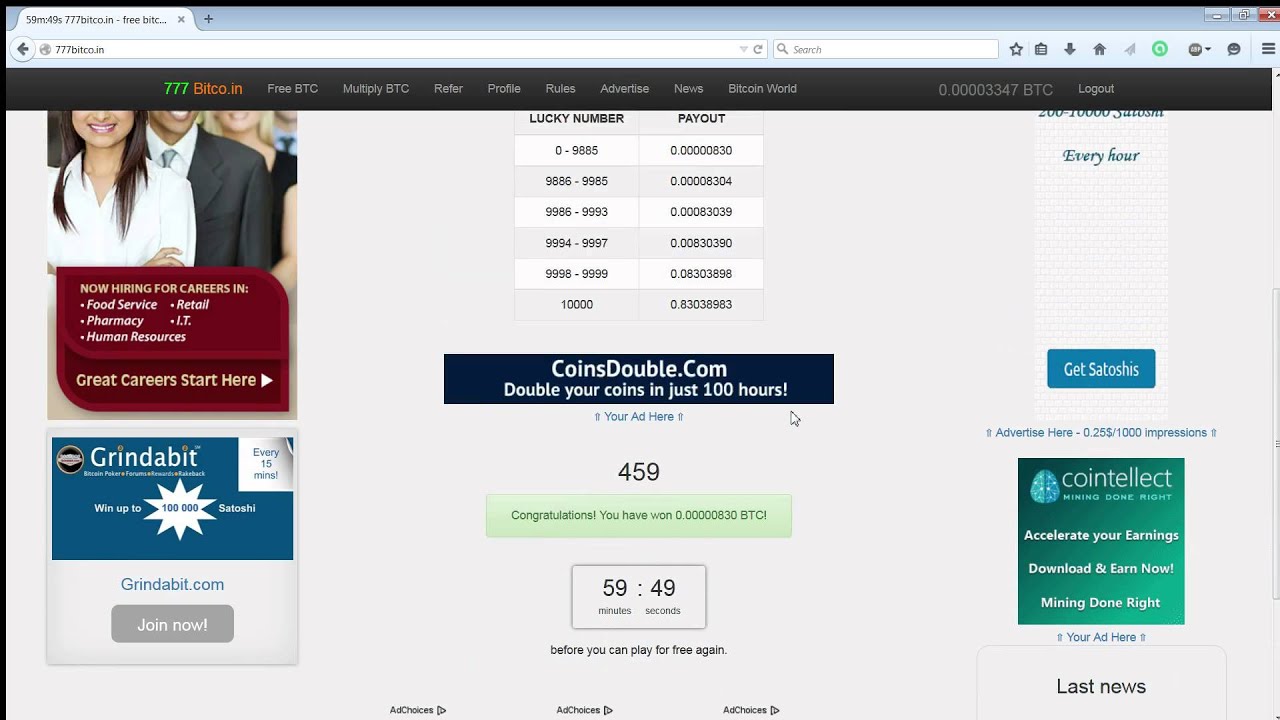Go to Multiply BTC page
This screenshot has height=720, width=1280.
click(376, 88)
